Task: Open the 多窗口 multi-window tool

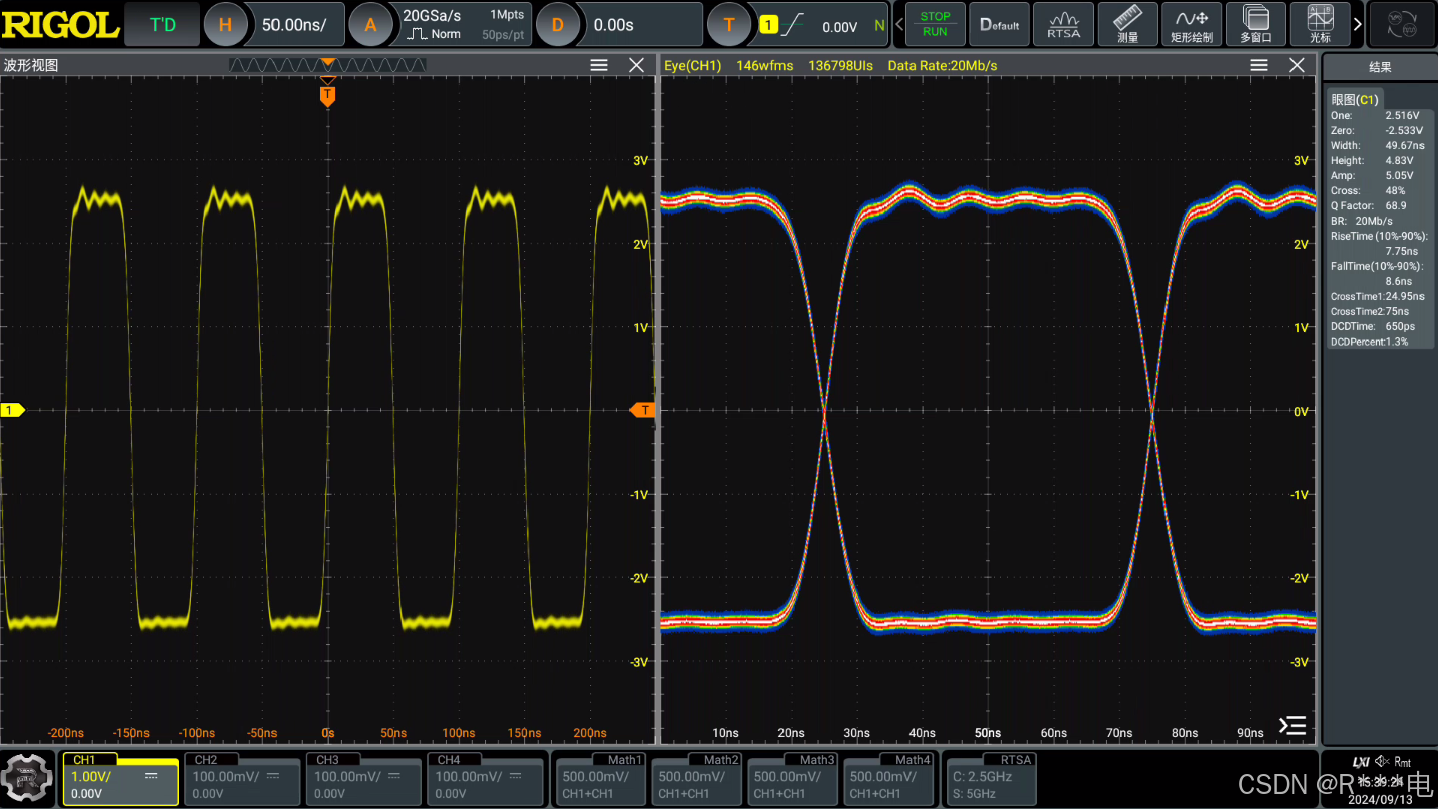Action: (1255, 24)
